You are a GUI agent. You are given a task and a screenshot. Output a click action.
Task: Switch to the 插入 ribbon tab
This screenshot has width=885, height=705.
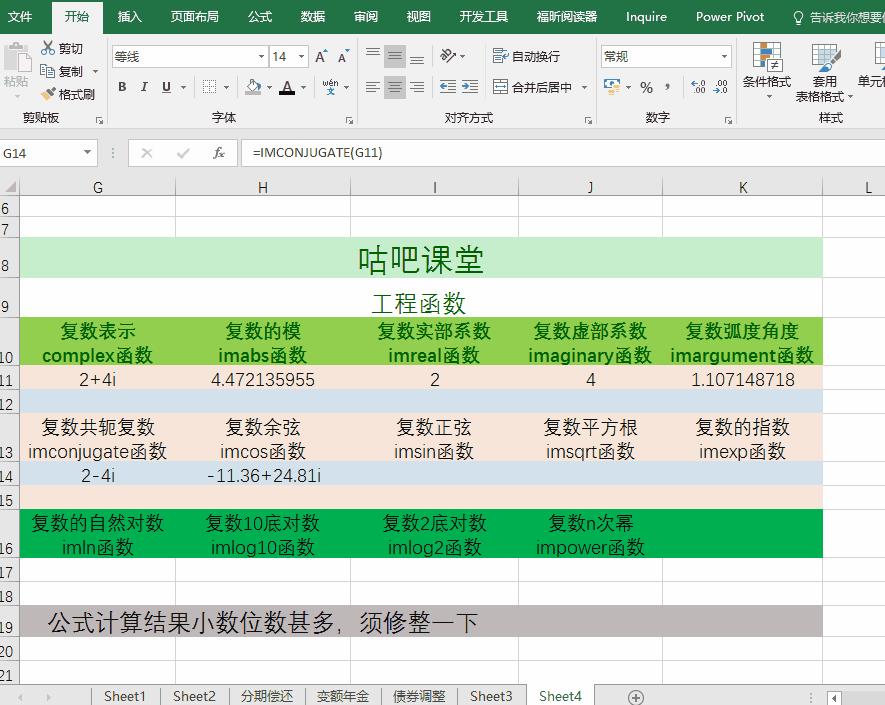(131, 16)
